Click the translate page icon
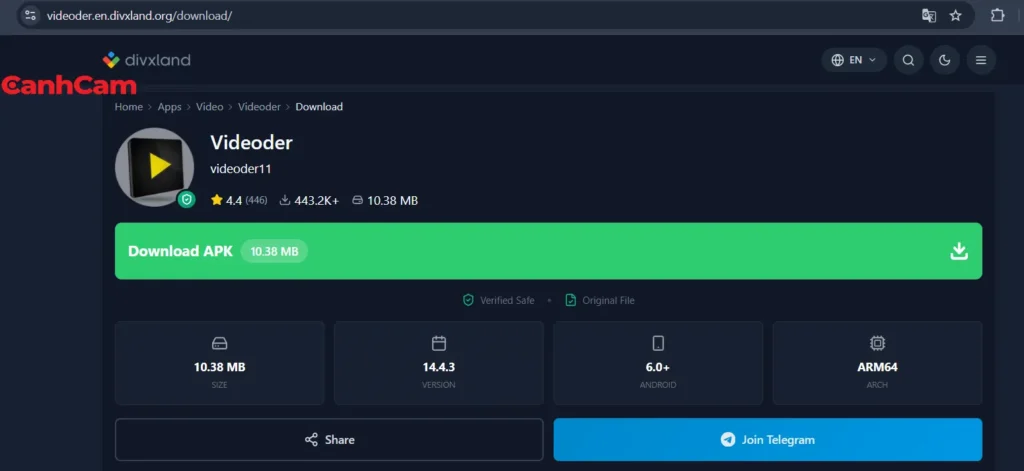This screenshot has height=471, width=1024. coord(929,16)
